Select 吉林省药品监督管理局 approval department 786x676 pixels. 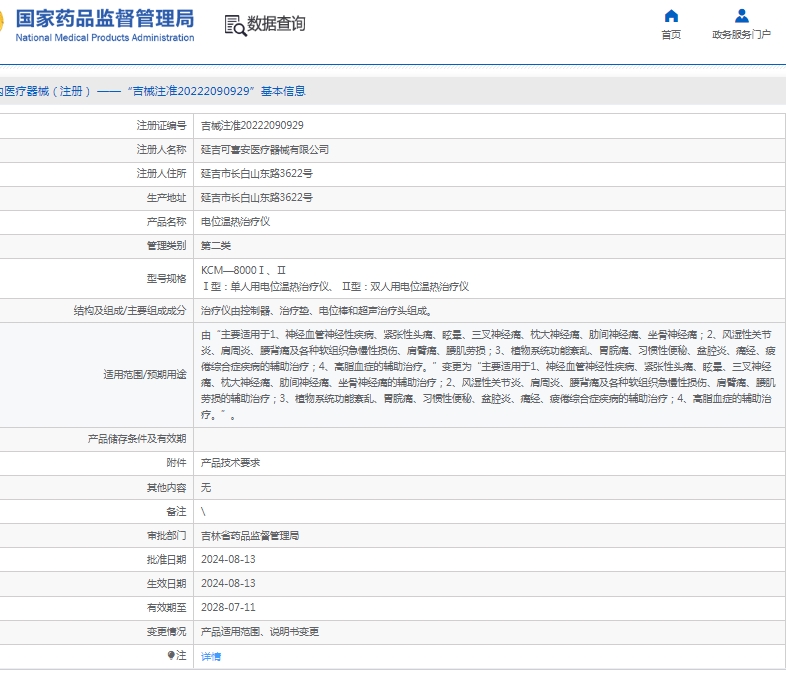pos(250,536)
